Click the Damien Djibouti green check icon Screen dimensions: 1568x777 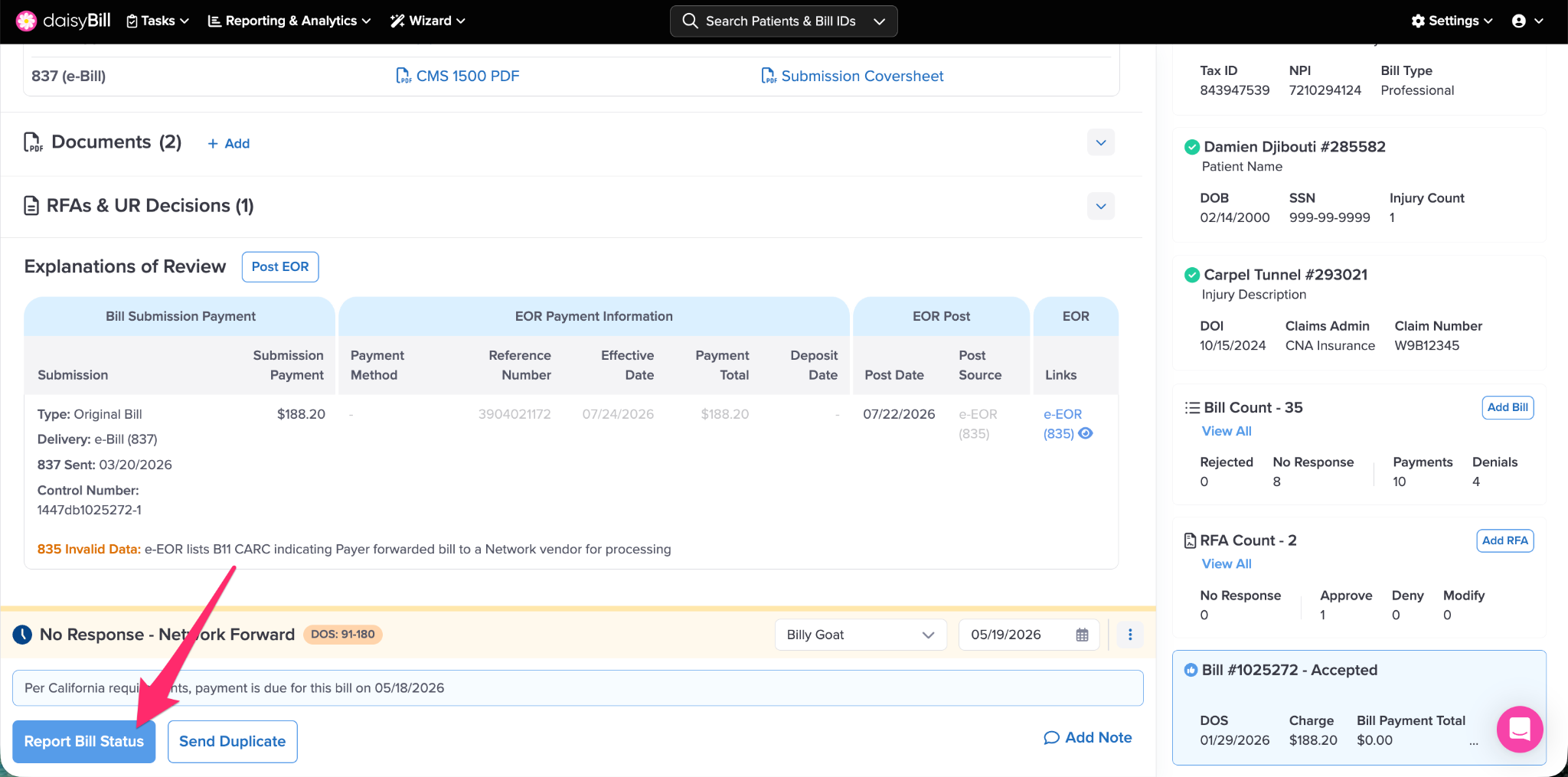(x=1192, y=147)
